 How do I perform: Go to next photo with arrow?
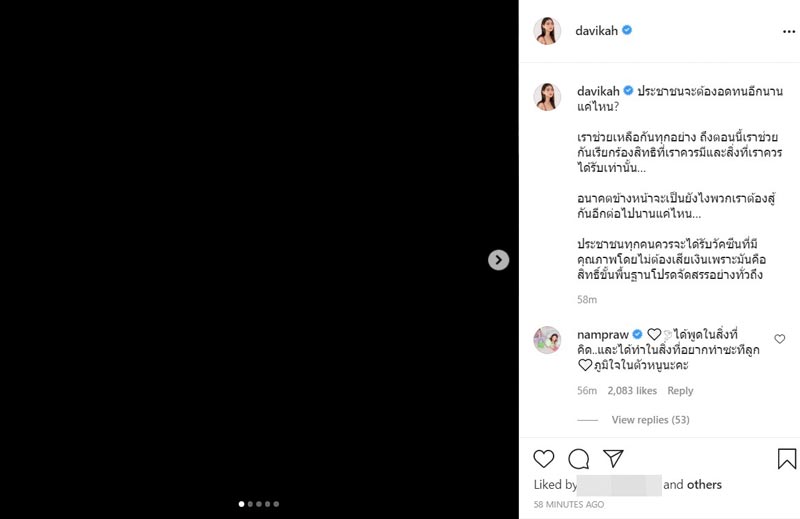click(x=499, y=260)
